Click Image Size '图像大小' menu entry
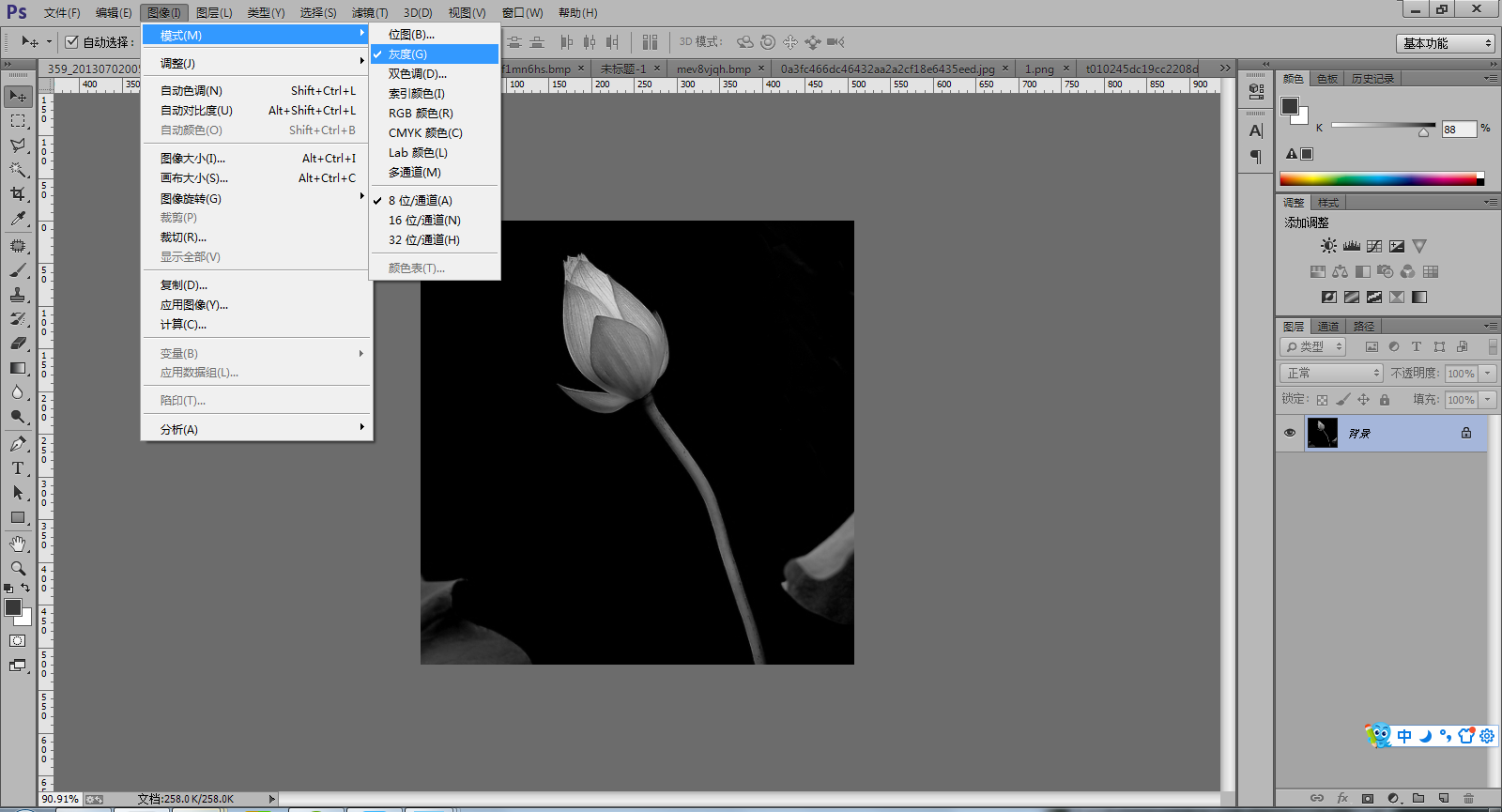Image resolution: width=1502 pixels, height=812 pixels. 192,159
